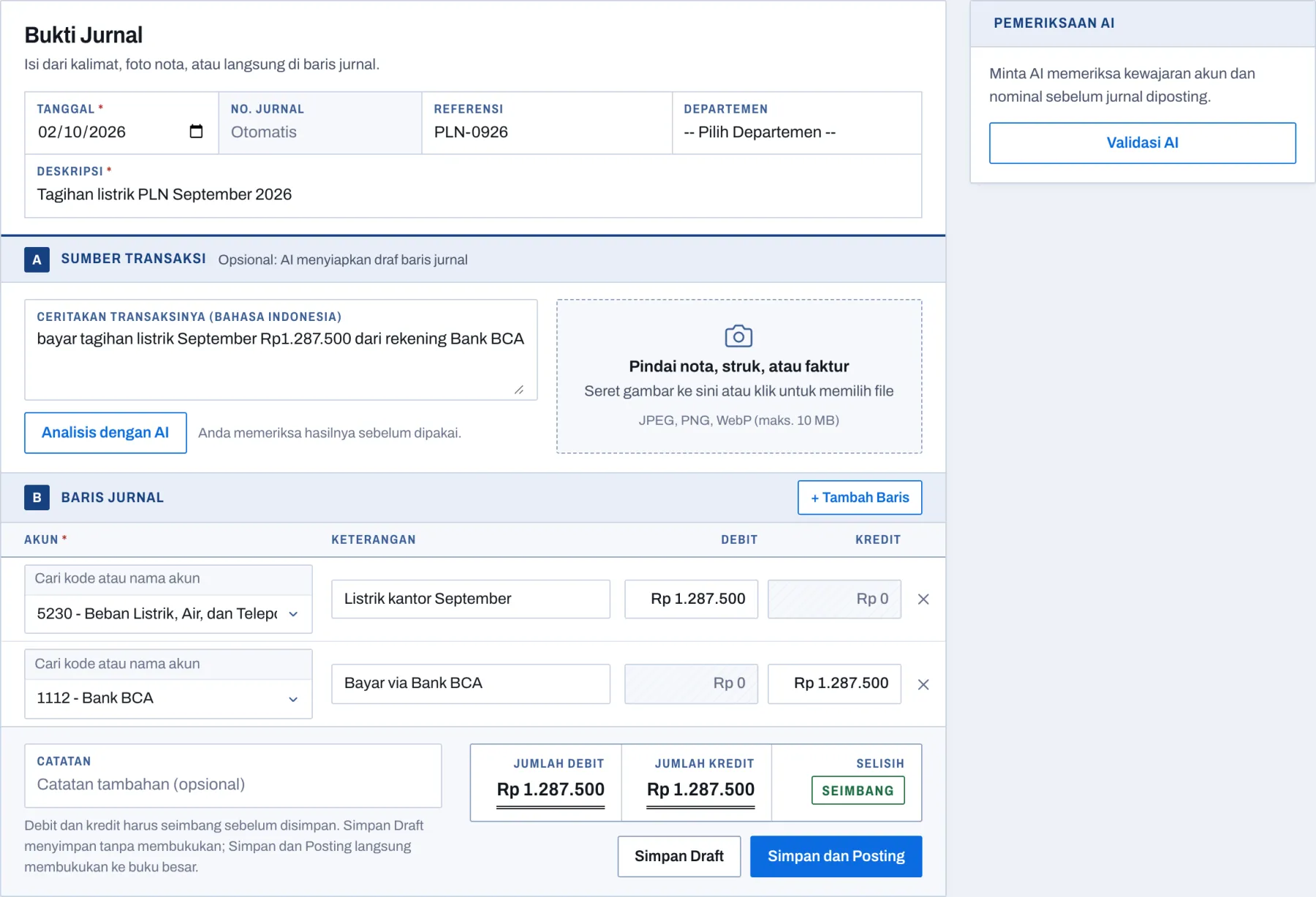Click kredit amount of Bank BCA row
Image resolution: width=1316 pixels, height=897 pixels.
coord(835,684)
